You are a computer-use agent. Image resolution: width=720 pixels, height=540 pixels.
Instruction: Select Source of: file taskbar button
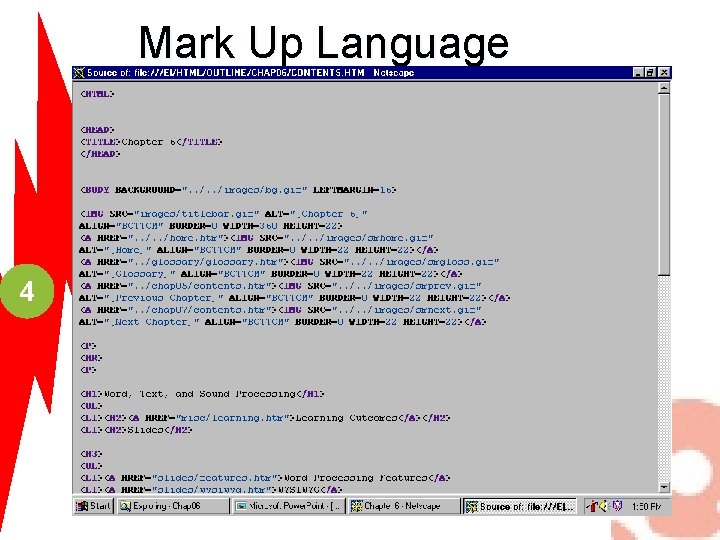520,506
